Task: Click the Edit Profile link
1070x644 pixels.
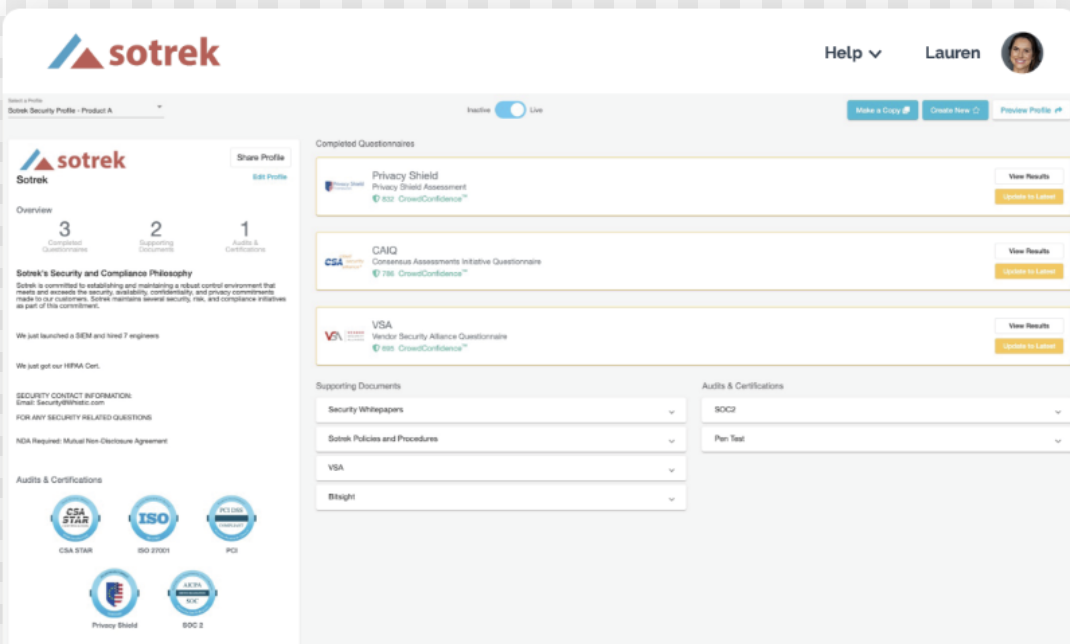Action: (270, 177)
